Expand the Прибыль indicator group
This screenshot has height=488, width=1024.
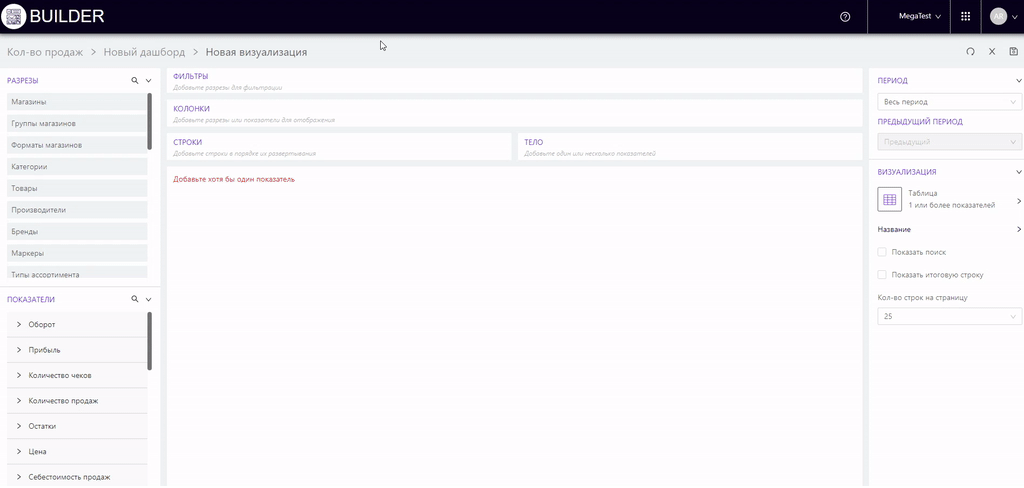[19, 350]
